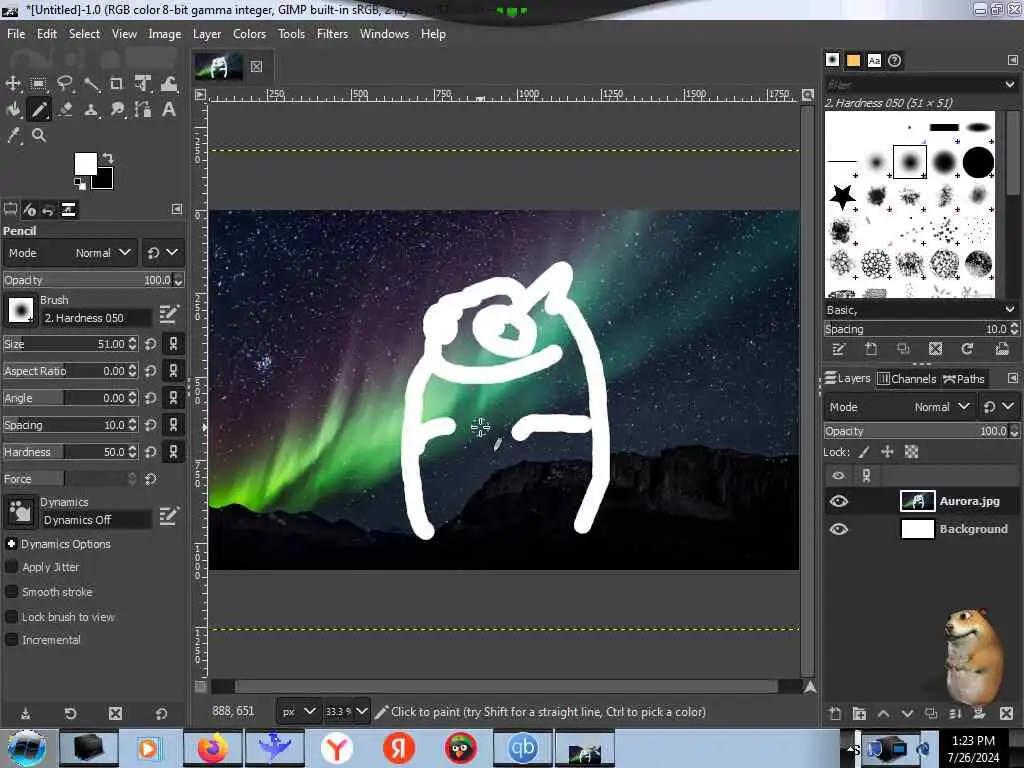Screen dimensions: 1024x768
Task: Restore tool options to defaults
Action: pos(161,713)
